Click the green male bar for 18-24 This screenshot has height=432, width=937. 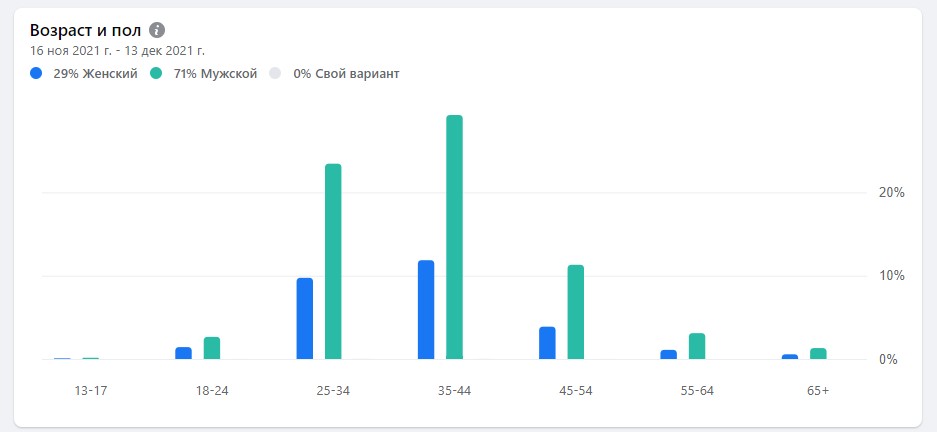pos(212,348)
